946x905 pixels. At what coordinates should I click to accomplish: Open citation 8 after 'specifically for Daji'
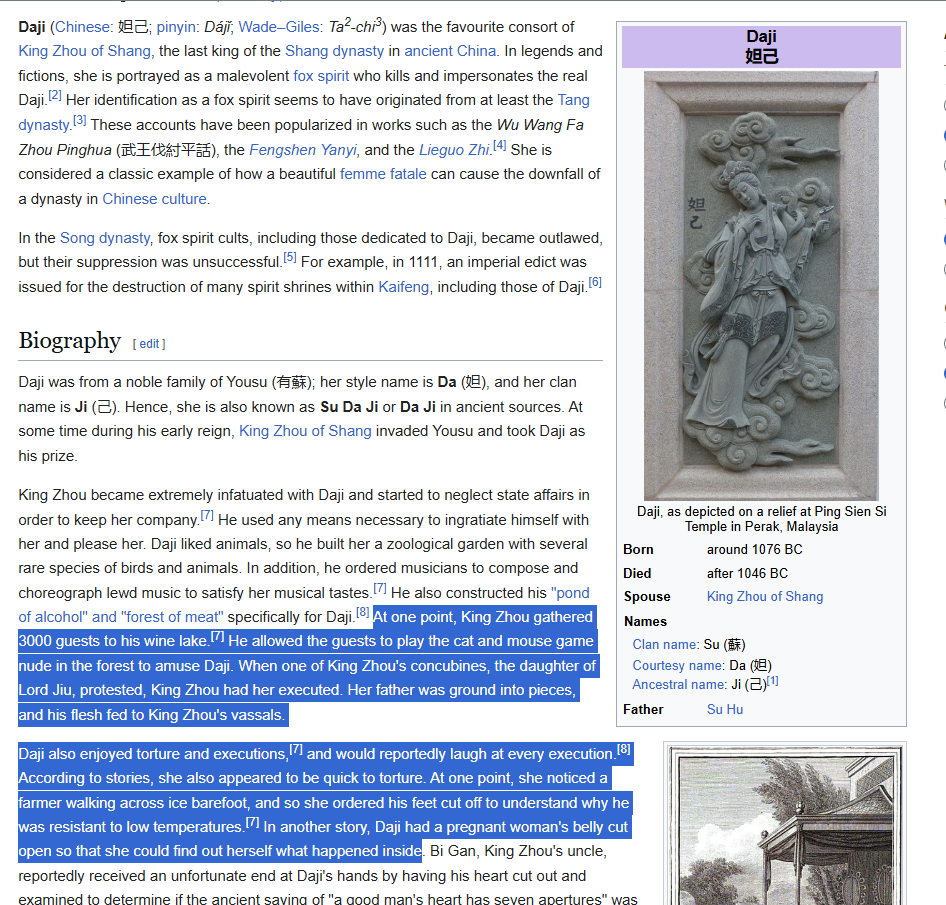click(x=363, y=612)
